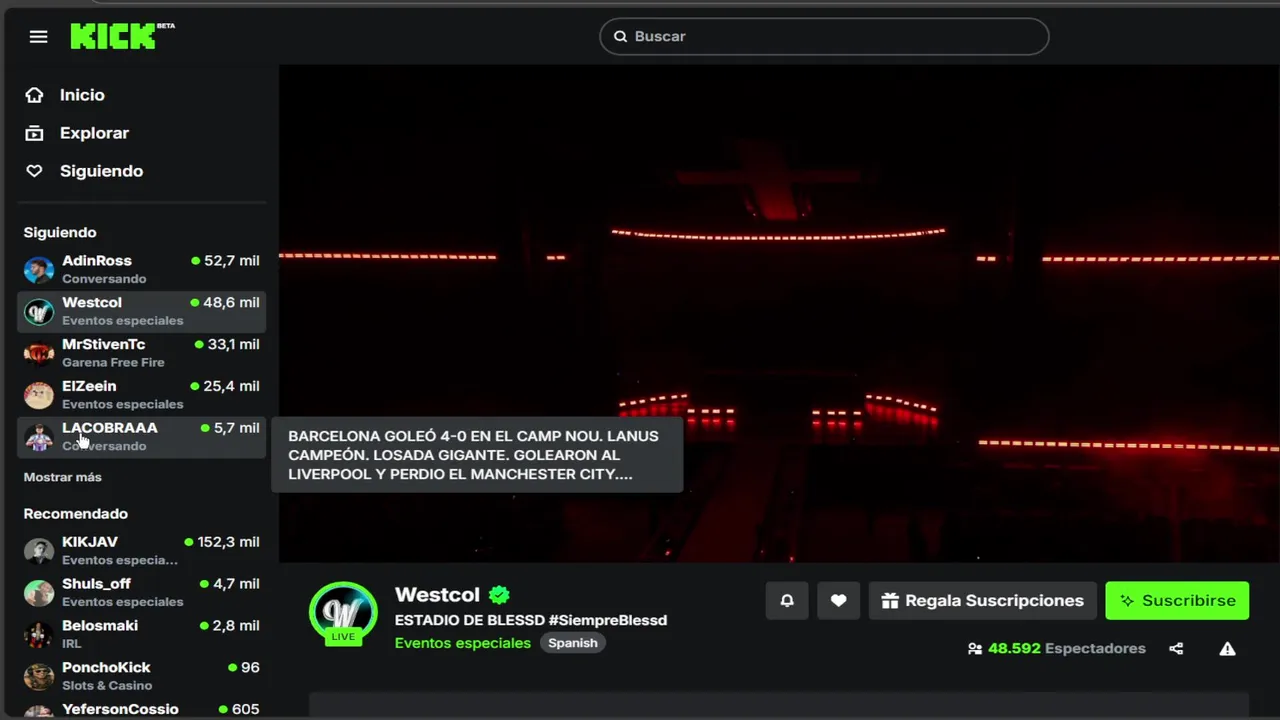This screenshot has width=1280, height=720.
Task: Open PonchoKick channel
Action: pos(142,677)
